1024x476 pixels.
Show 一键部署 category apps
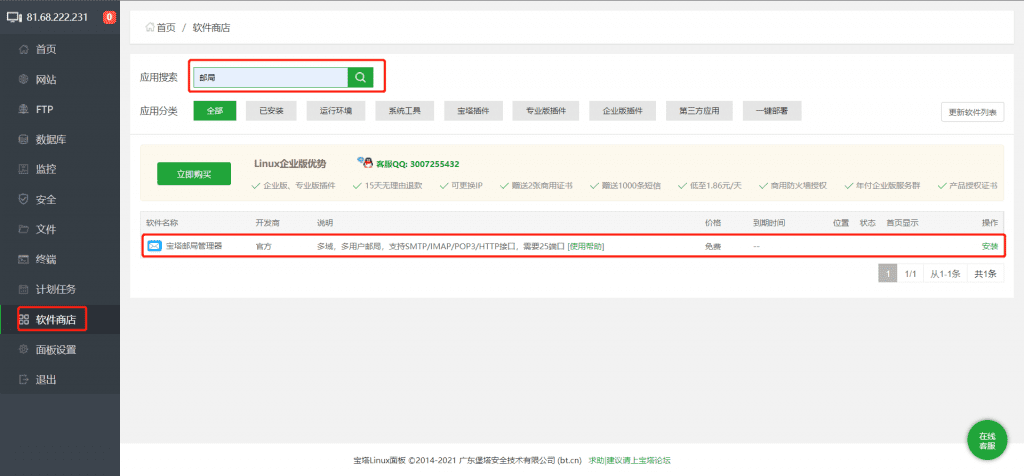point(772,111)
